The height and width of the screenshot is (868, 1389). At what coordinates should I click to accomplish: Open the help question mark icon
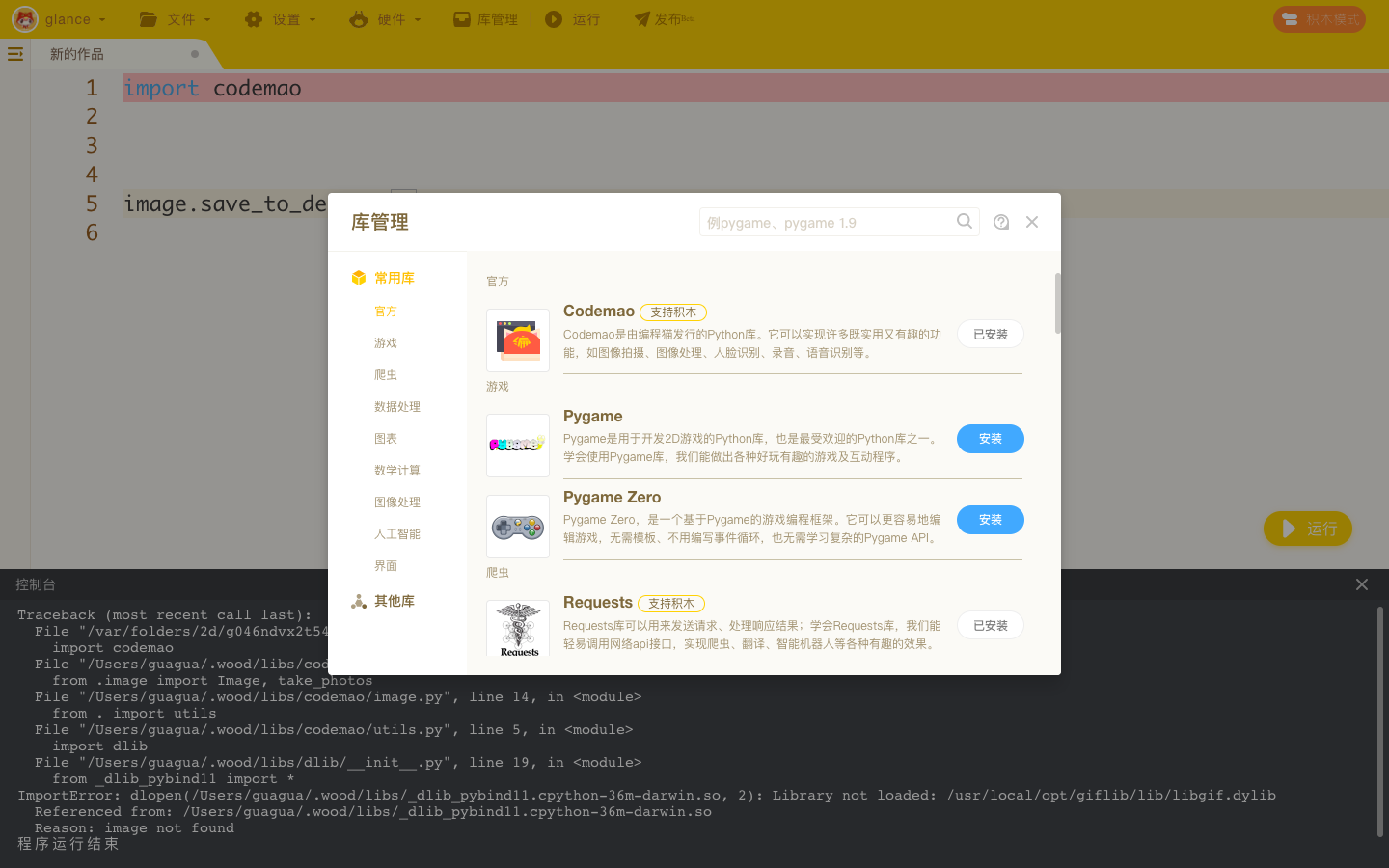pyautogui.click(x=1001, y=222)
